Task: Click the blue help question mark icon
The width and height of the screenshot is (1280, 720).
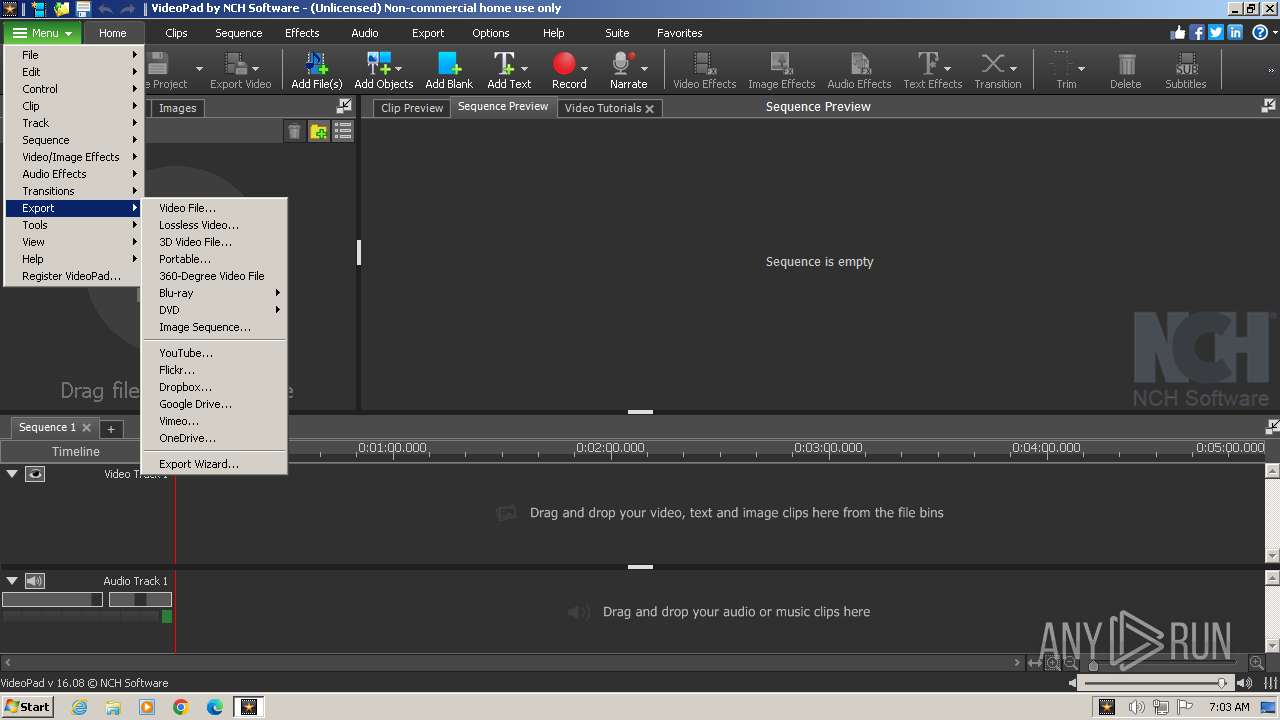Action: pos(1260,32)
